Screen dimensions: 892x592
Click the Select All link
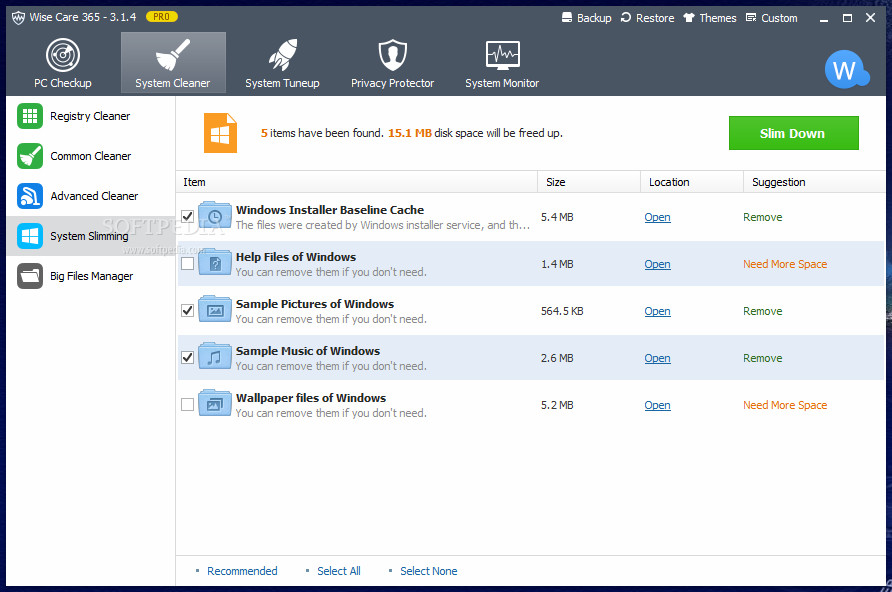[x=338, y=571]
